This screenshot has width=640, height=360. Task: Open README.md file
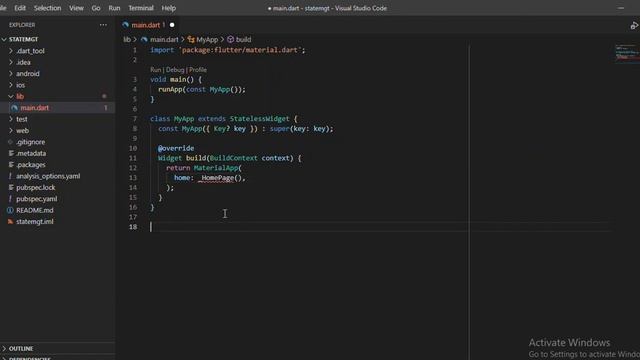[x=35, y=210]
